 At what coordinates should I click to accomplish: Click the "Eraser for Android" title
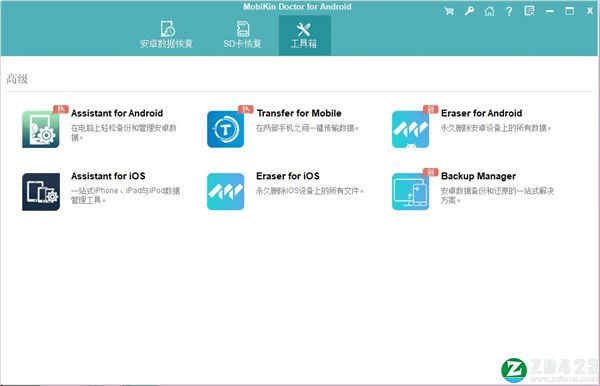coord(482,113)
